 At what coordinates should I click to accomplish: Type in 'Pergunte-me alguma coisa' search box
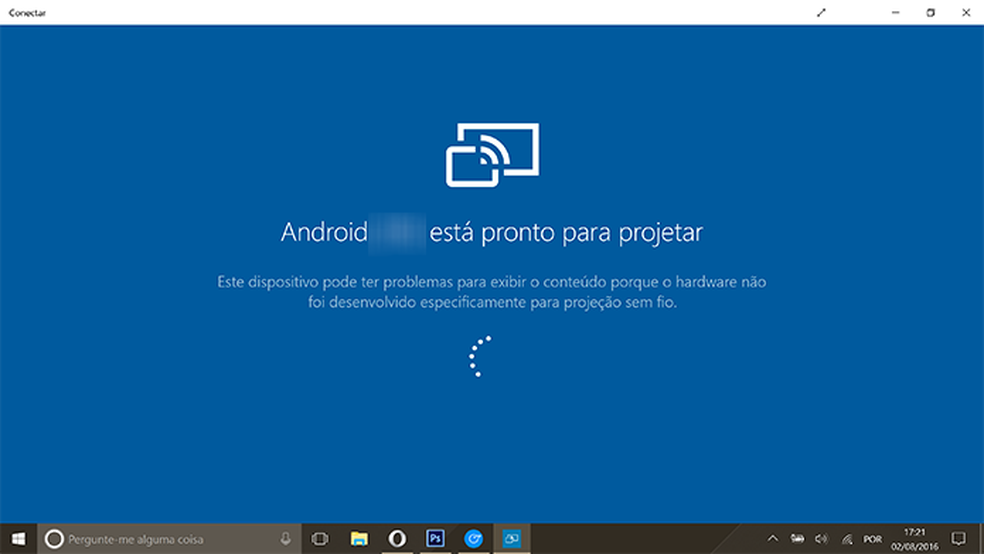click(x=169, y=539)
